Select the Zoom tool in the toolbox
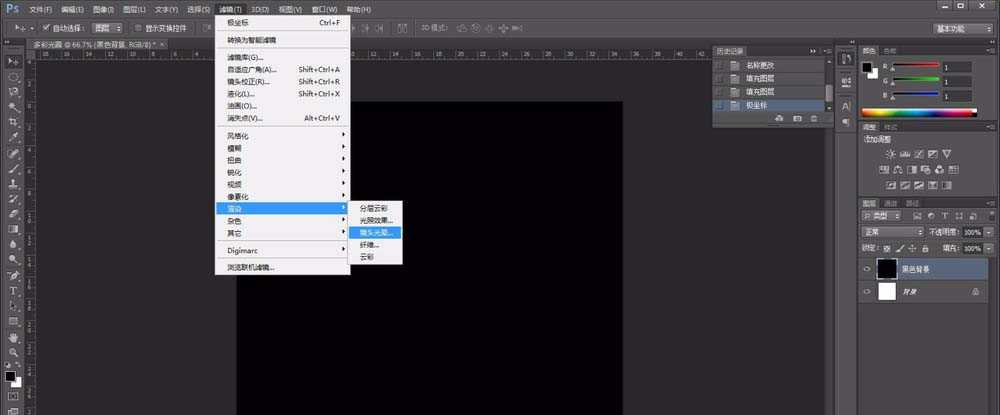The height and width of the screenshot is (415, 1000). [14, 352]
